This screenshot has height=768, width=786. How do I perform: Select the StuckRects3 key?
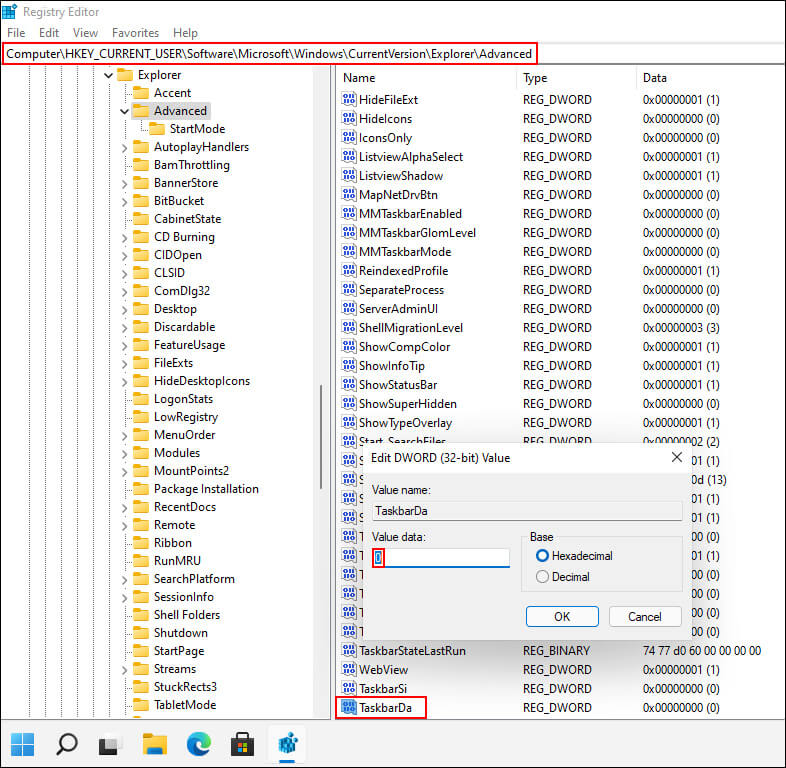tap(185, 686)
